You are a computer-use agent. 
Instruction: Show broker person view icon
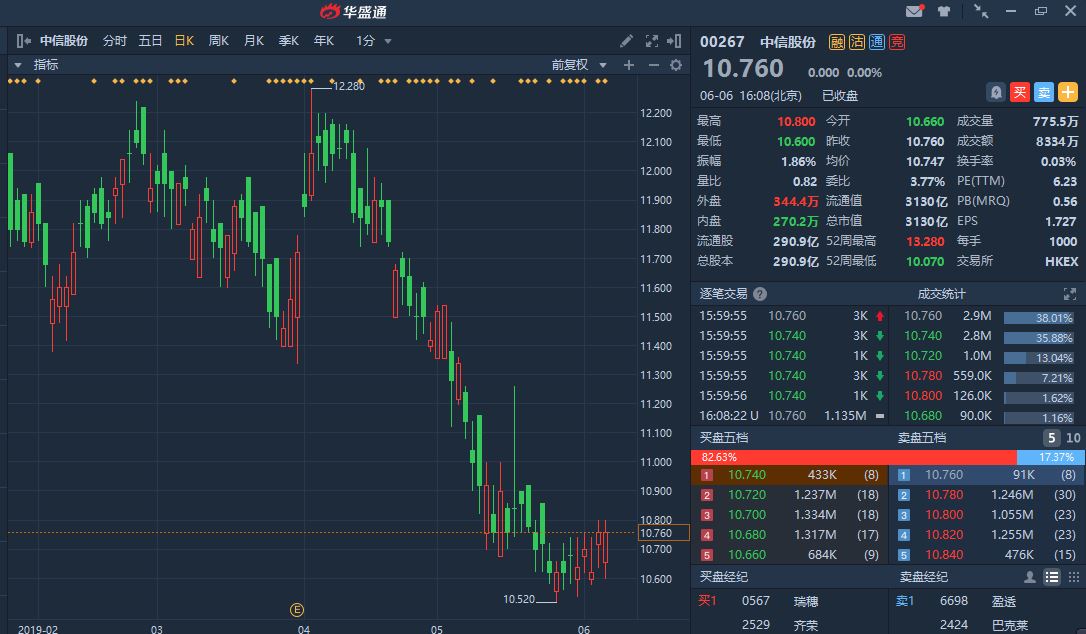click(x=1030, y=576)
